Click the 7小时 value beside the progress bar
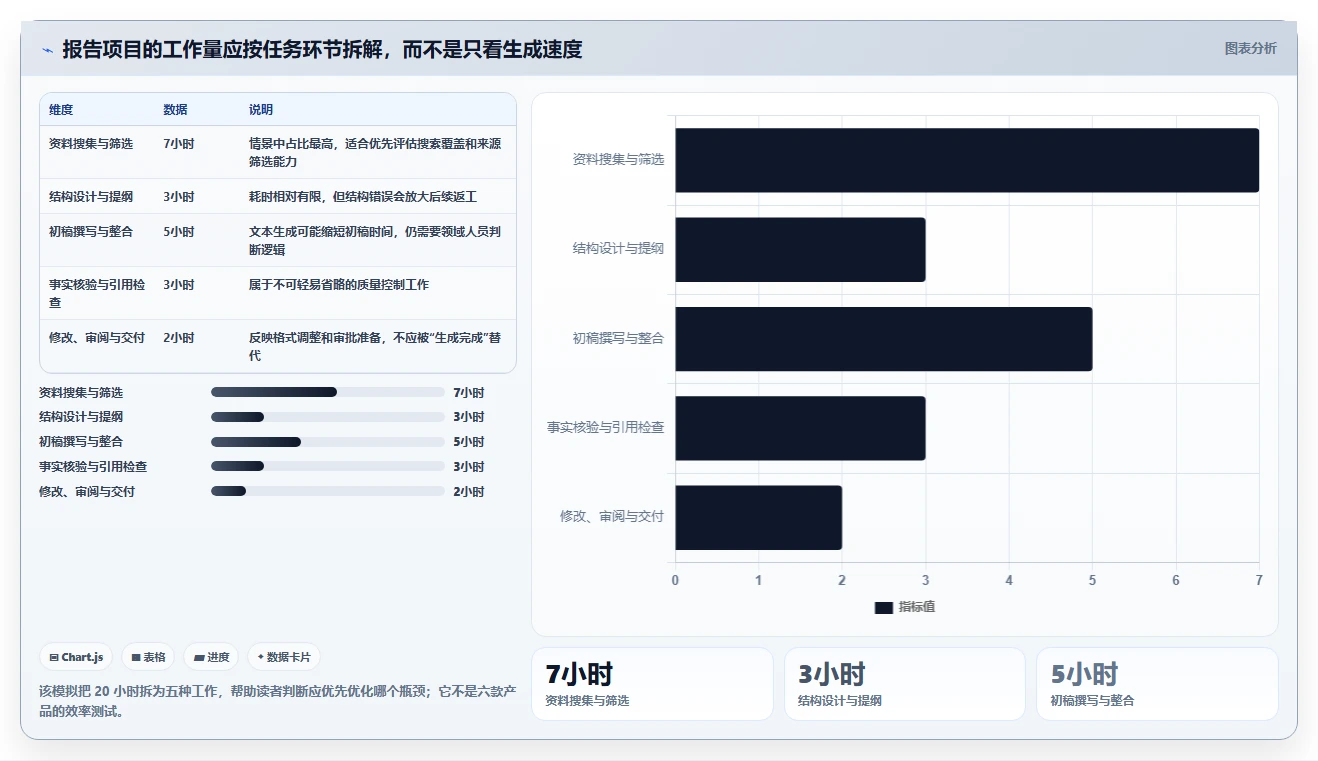Image resolution: width=1318 pixels, height=761 pixels. (468, 392)
